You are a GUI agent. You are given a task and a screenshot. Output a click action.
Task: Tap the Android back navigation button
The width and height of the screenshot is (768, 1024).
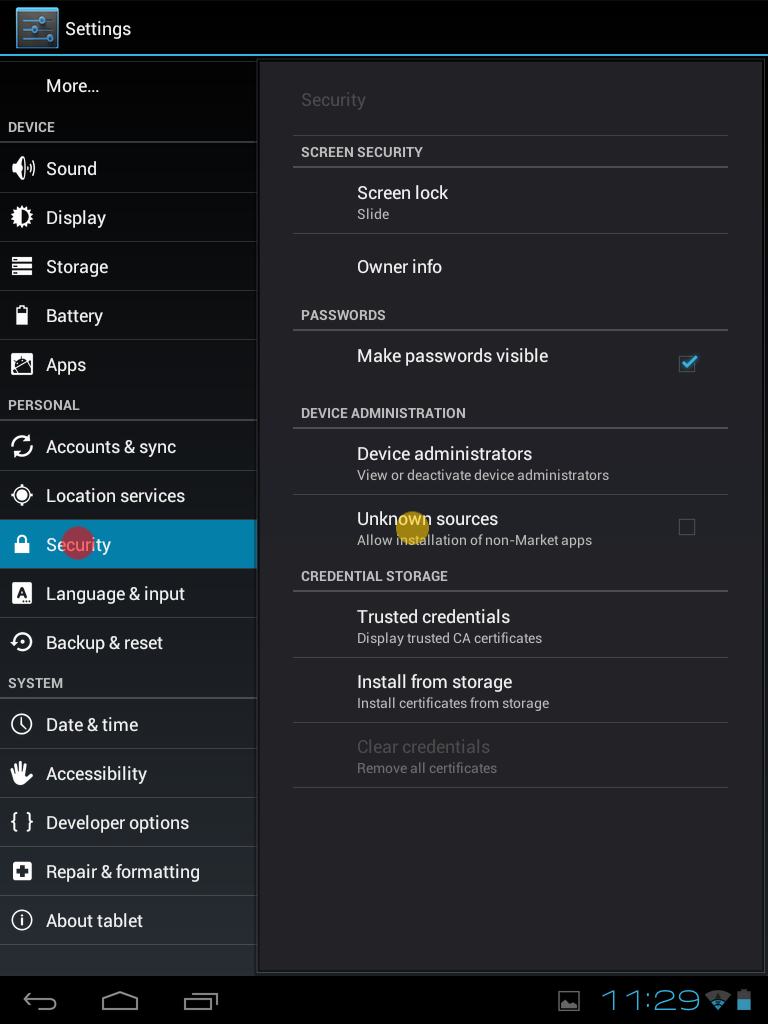tap(40, 1000)
